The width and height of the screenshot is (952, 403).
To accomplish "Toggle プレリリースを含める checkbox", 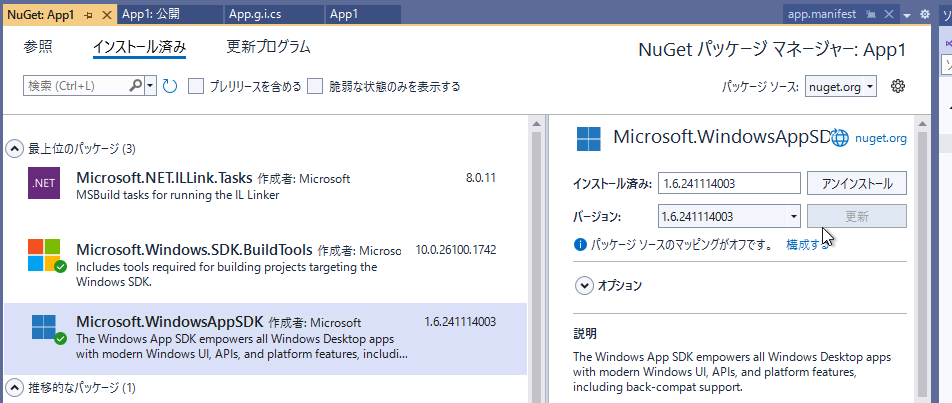I will 196,86.
